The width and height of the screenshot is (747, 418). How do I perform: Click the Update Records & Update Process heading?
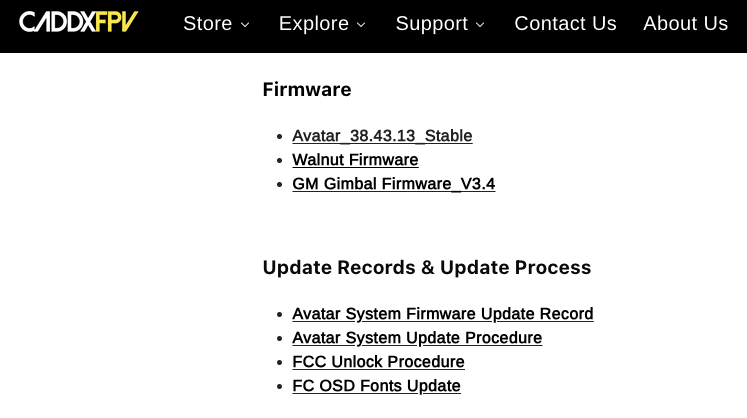click(x=427, y=268)
